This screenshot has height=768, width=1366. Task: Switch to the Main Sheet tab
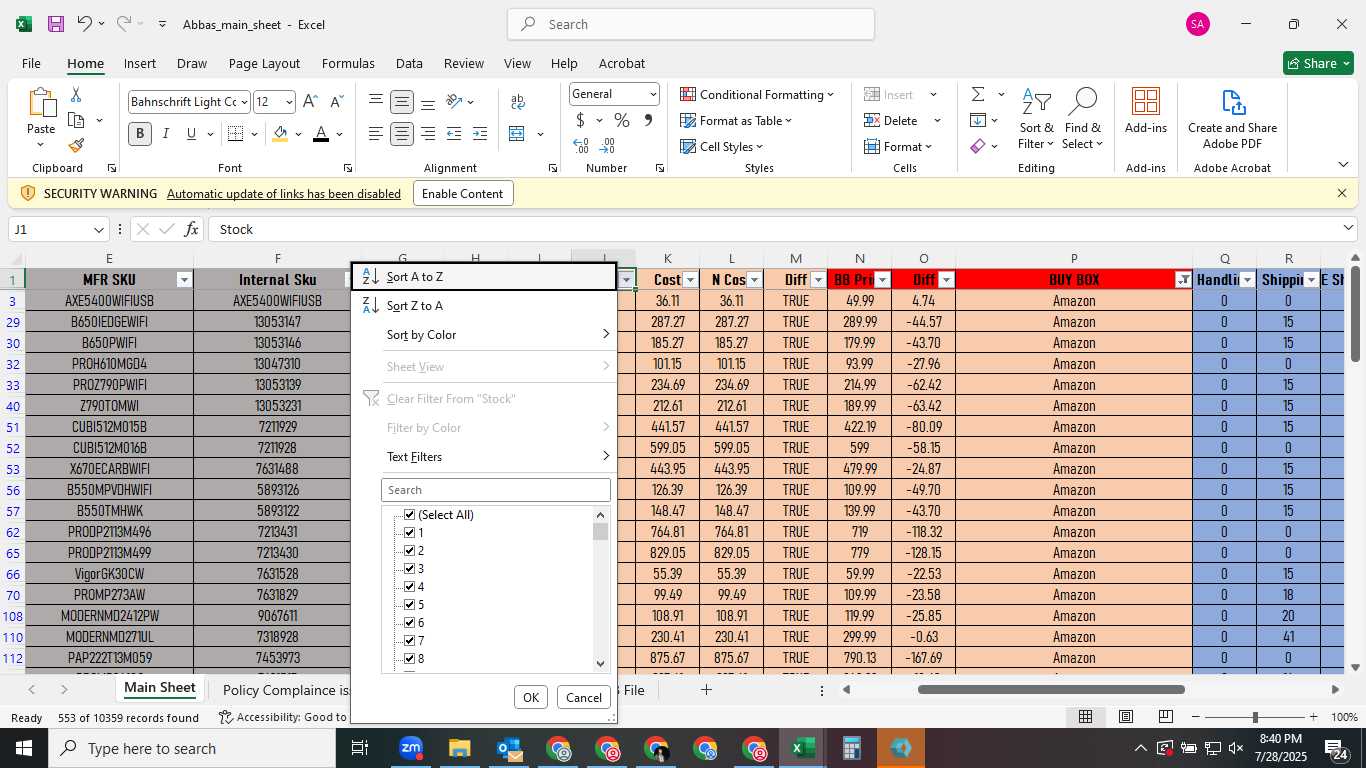(x=160, y=688)
